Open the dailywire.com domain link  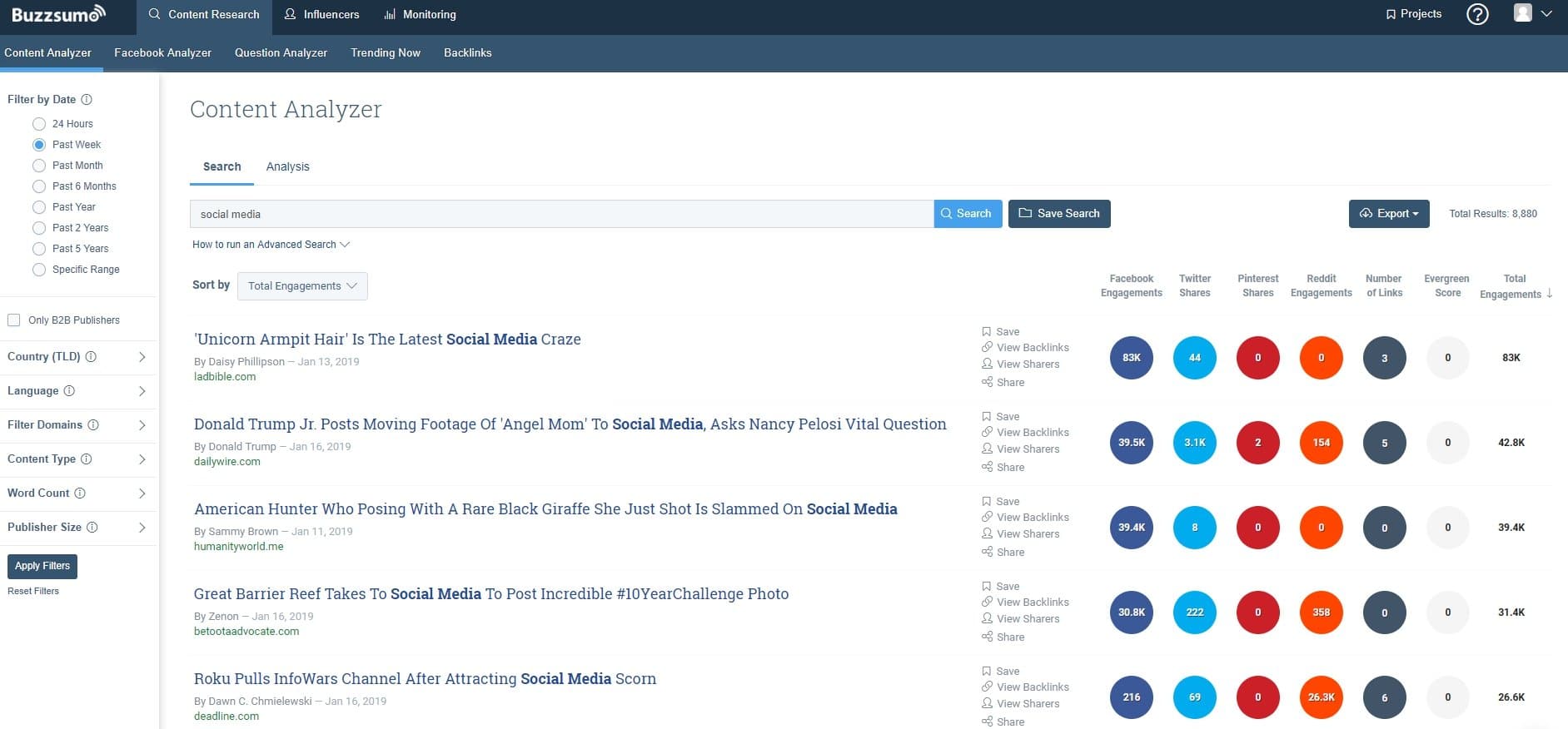(x=227, y=461)
